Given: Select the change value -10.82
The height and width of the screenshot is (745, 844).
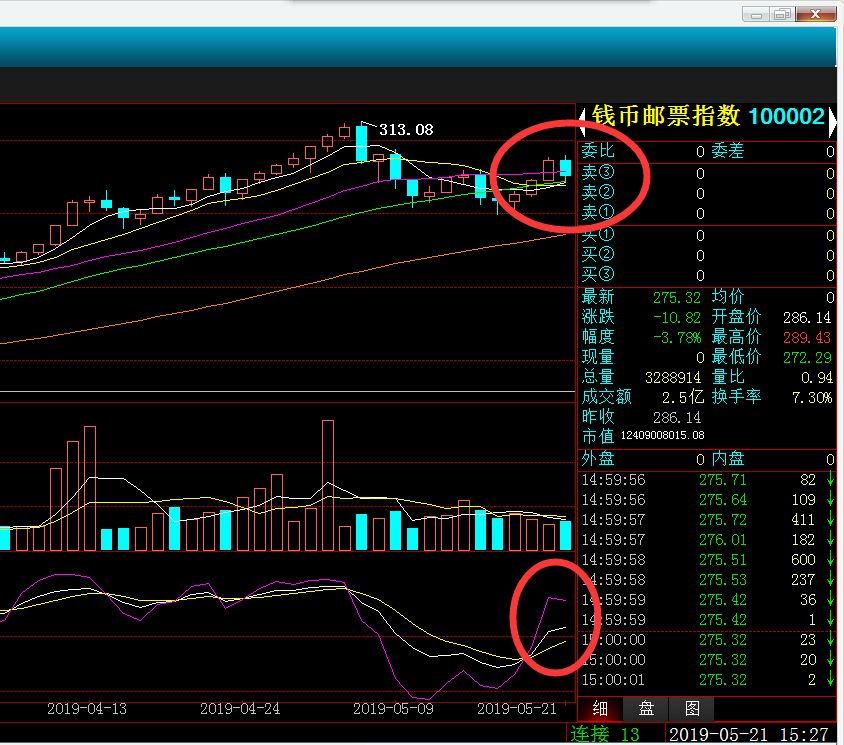Looking at the screenshot, I should tap(677, 318).
